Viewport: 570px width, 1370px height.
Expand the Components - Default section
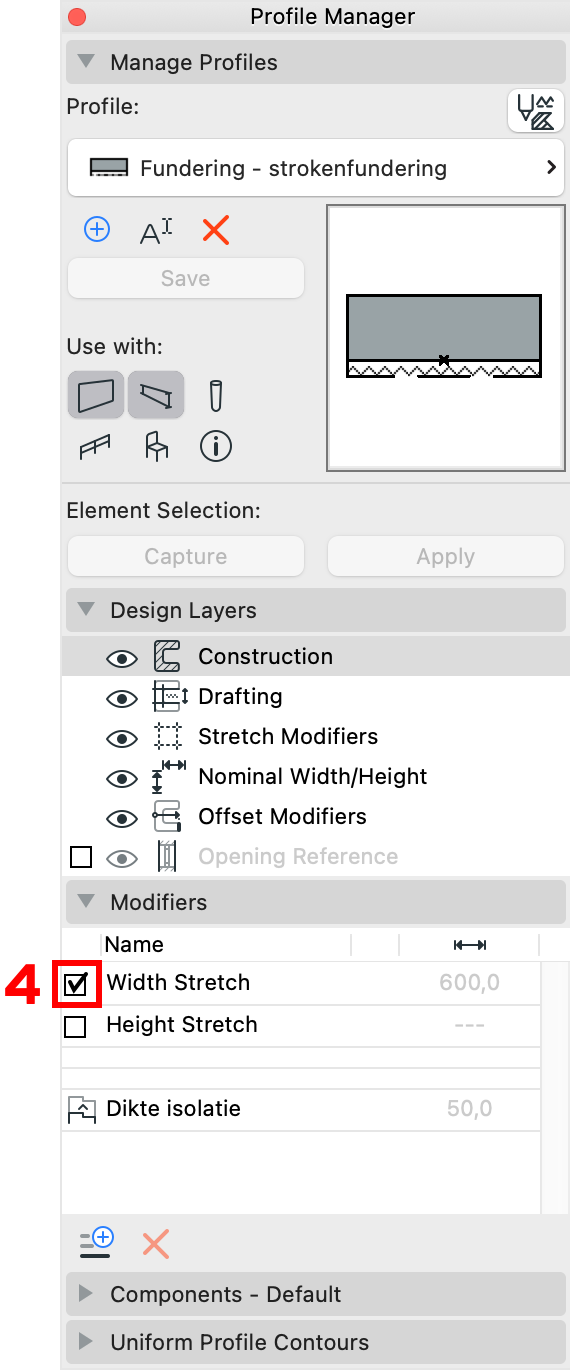315,1294
